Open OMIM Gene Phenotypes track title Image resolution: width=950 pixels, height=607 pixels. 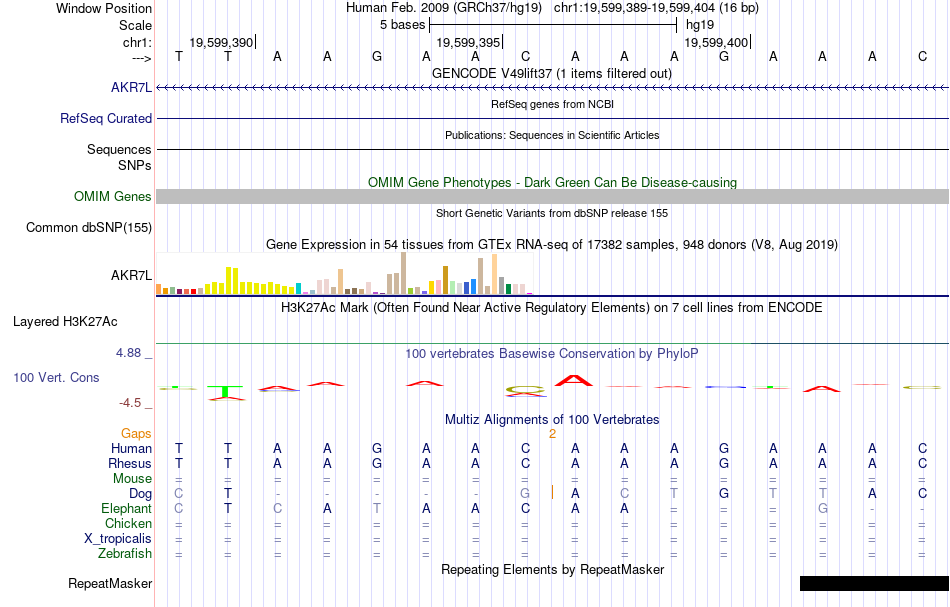(552, 182)
